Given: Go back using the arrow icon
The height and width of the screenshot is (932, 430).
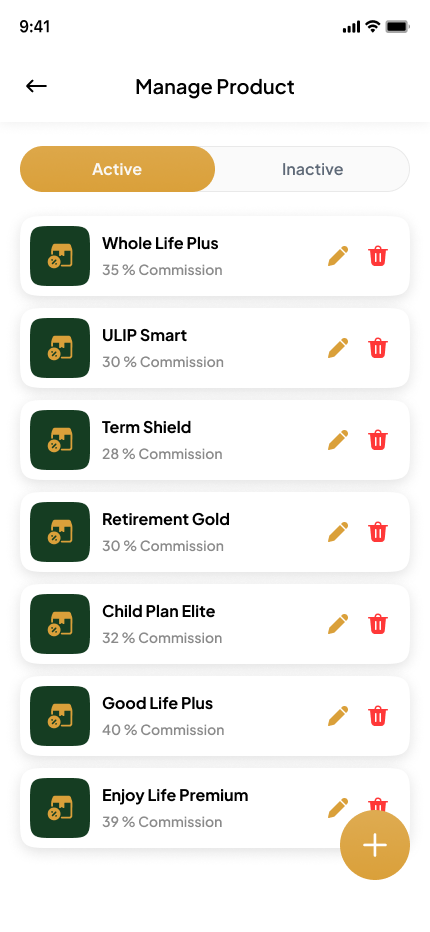Looking at the screenshot, I should pos(36,87).
